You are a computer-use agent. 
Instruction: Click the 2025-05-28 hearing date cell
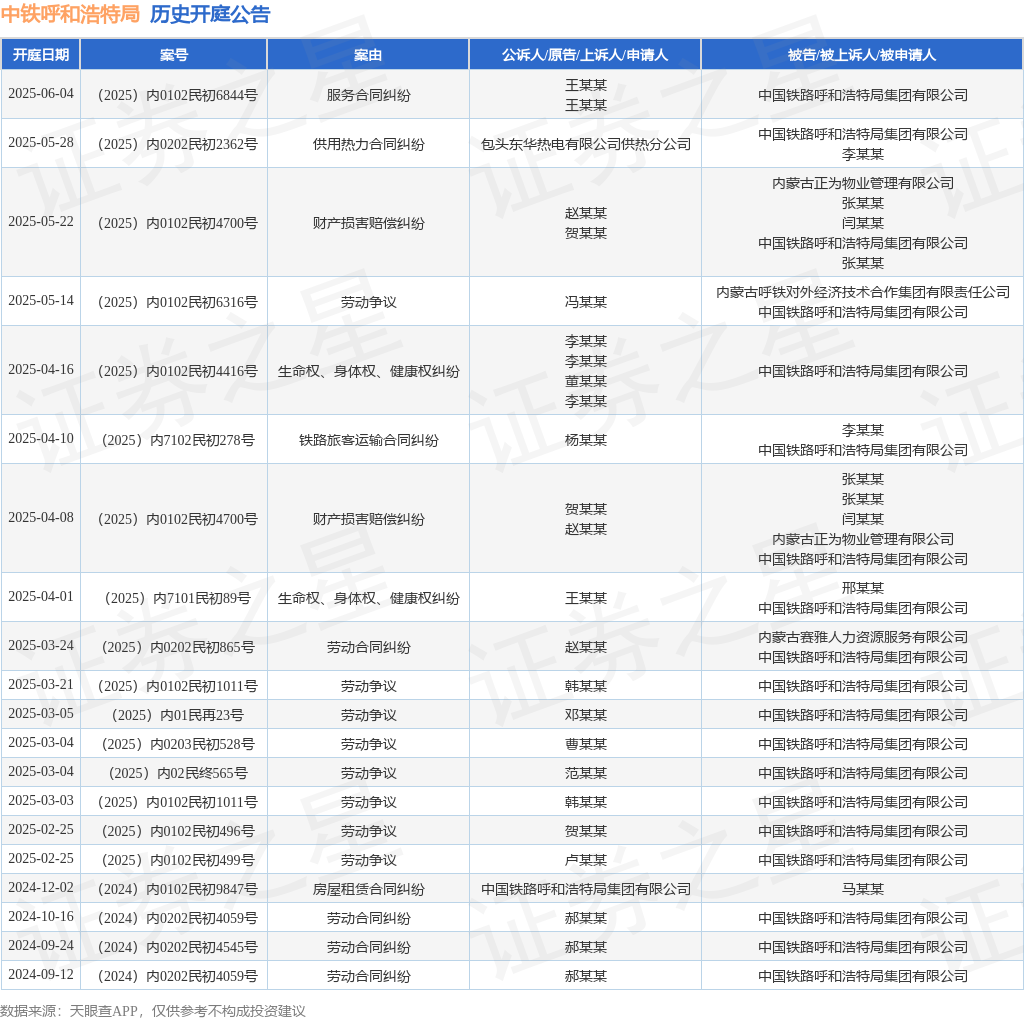coord(40,142)
